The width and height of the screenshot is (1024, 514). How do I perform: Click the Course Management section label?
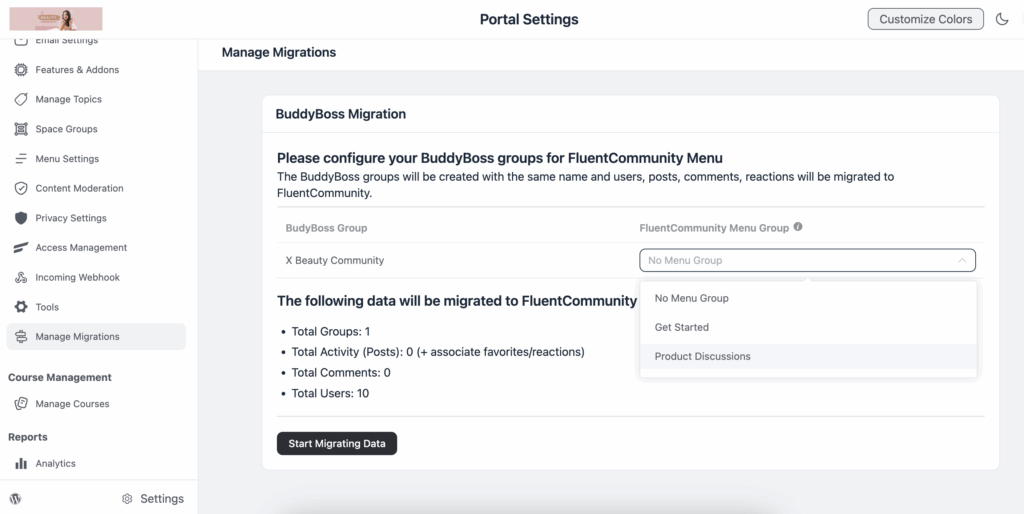[x=60, y=377]
